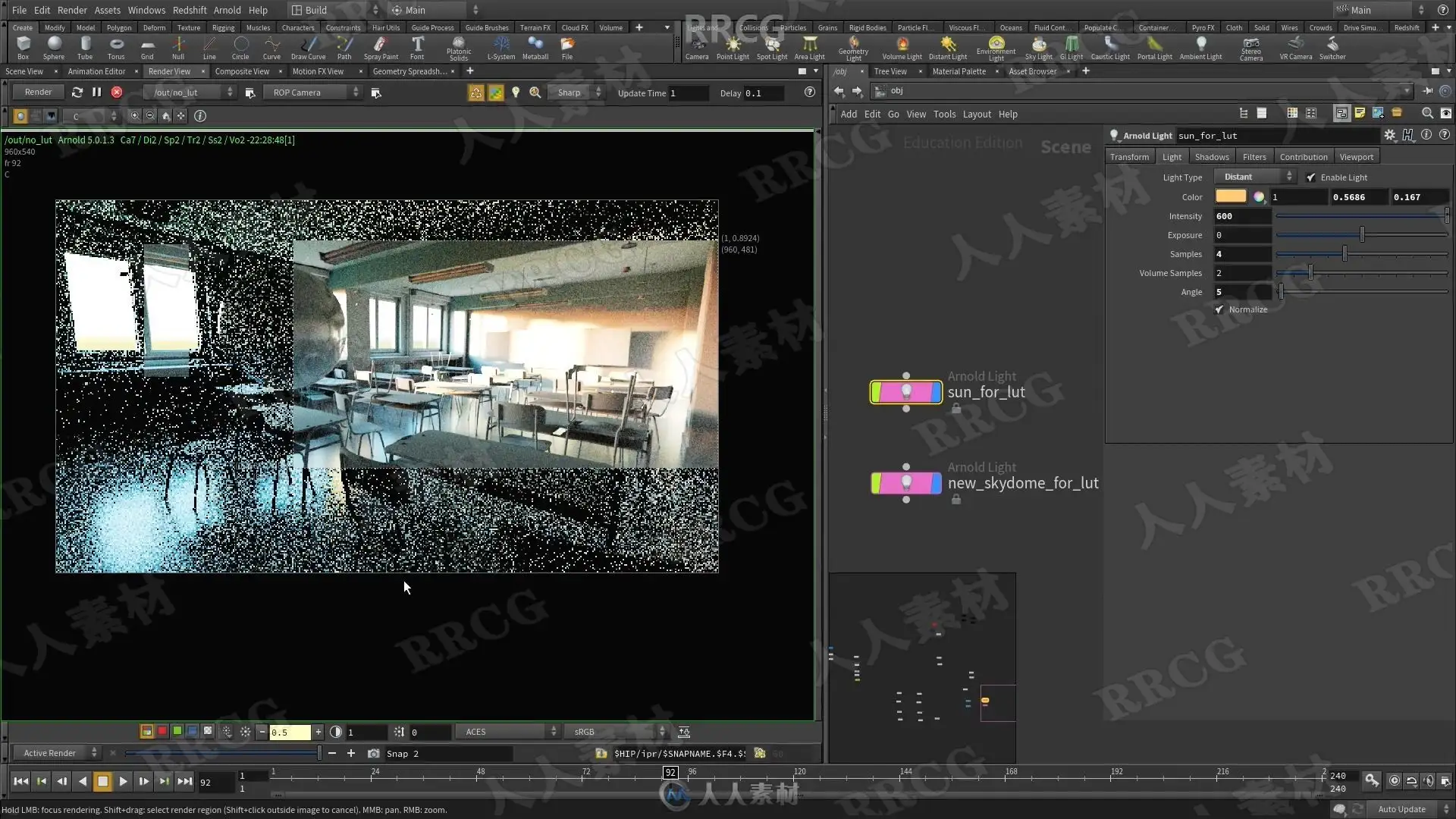1456x819 pixels.
Task: Open the network editor Layout menu
Action: point(977,114)
